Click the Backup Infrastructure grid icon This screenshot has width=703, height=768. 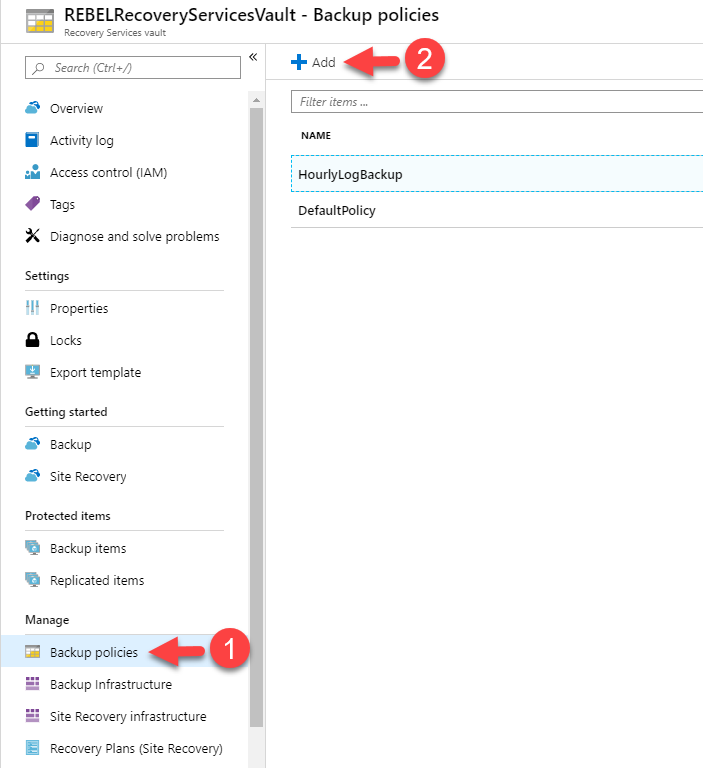point(32,683)
